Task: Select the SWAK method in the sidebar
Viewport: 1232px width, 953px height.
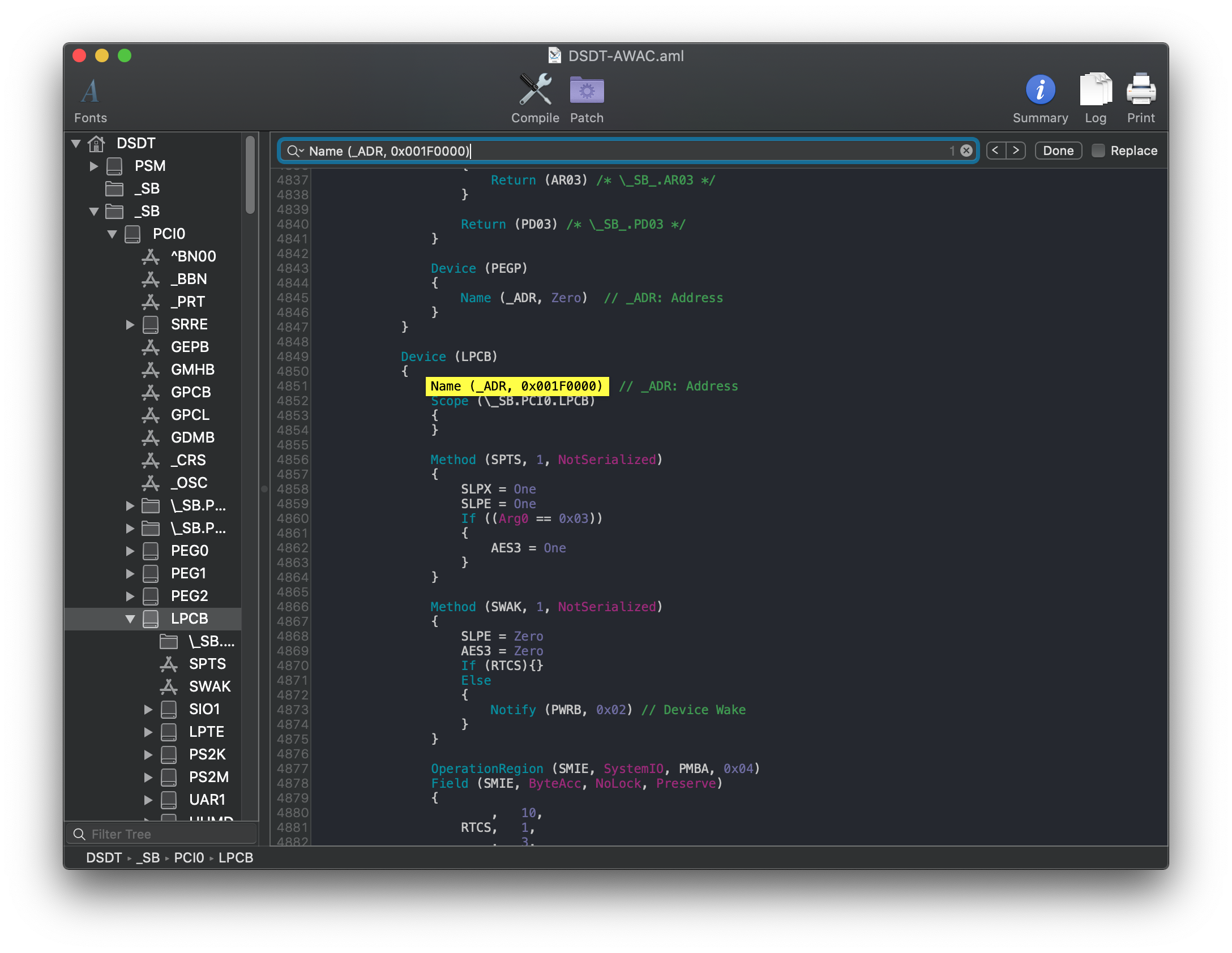Action: [209, 686]
